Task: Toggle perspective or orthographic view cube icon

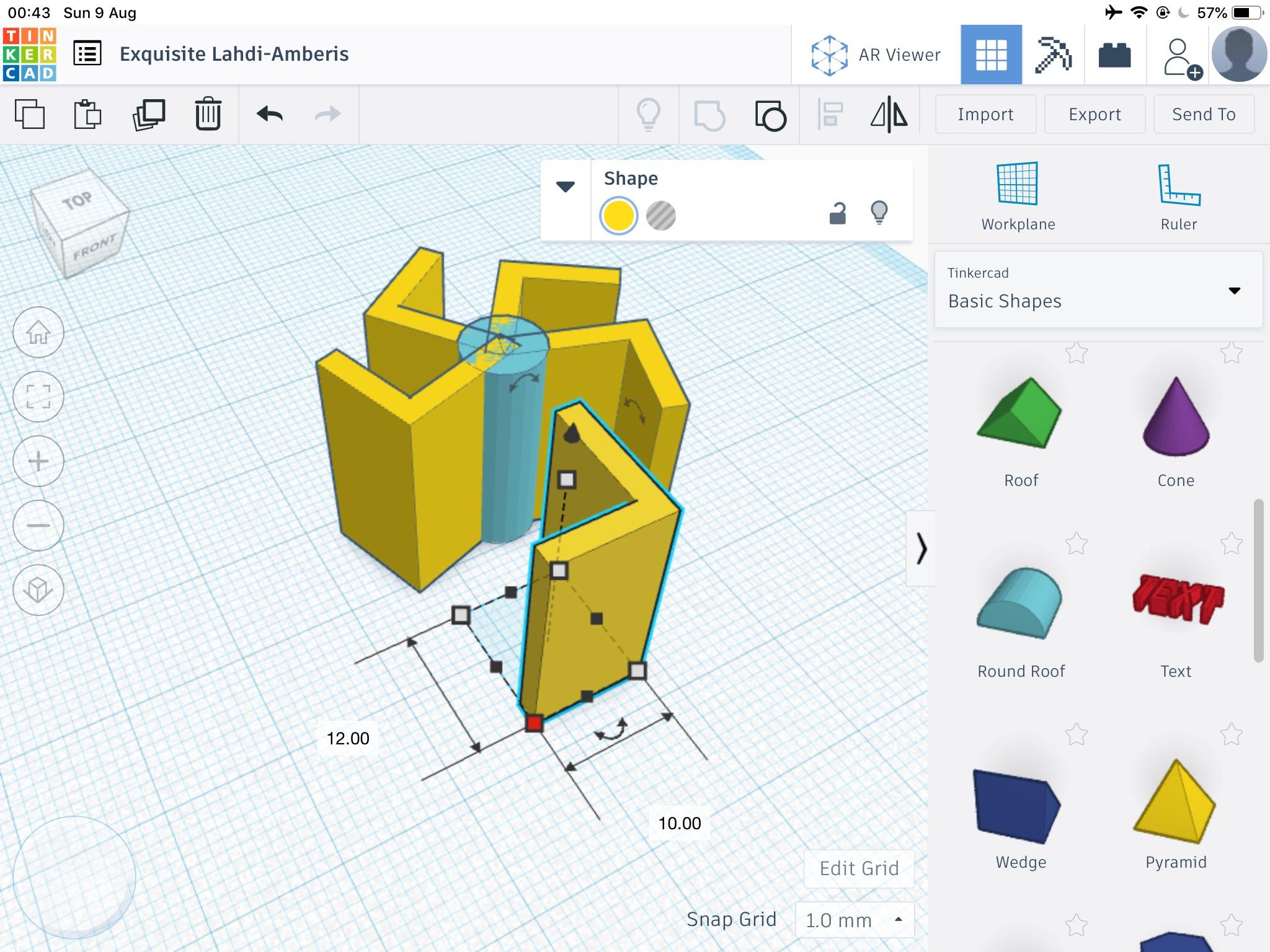Action: [38, 590]
